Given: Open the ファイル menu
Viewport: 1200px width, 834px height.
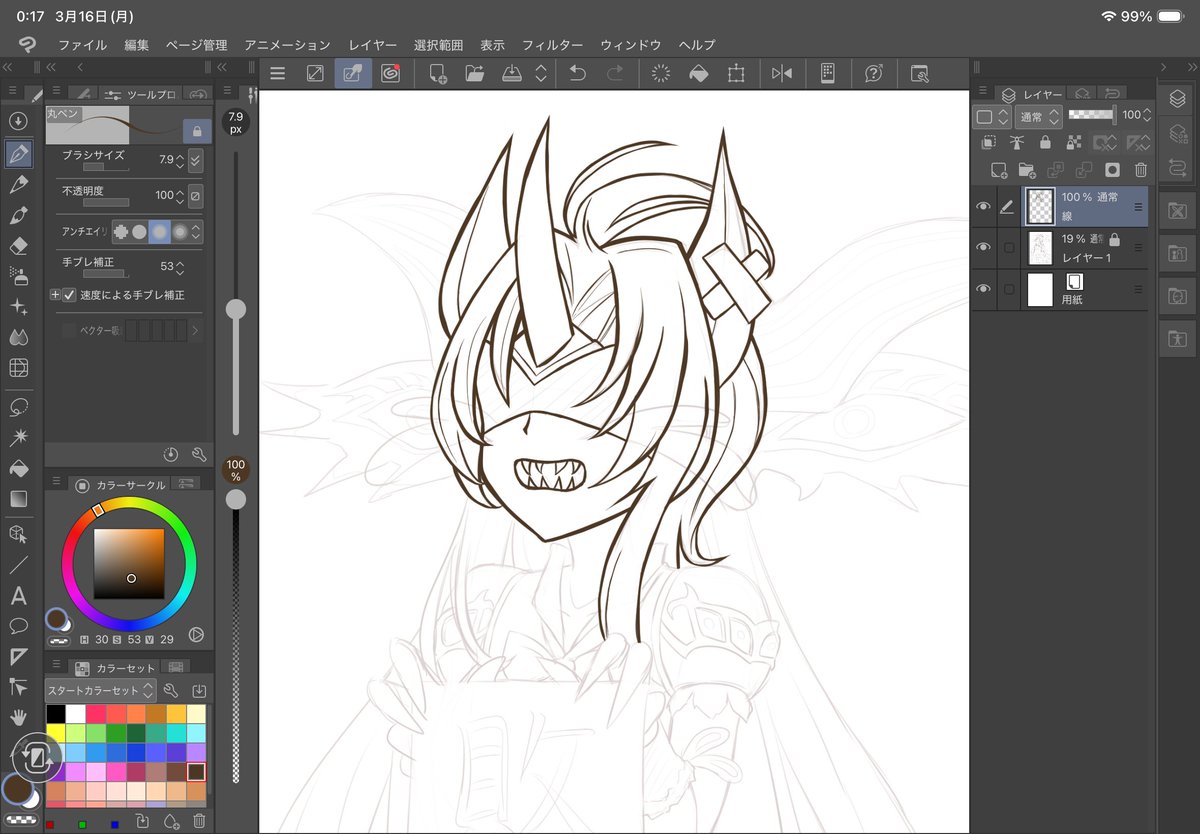Looking at the screenshot, I should [83, 45].
